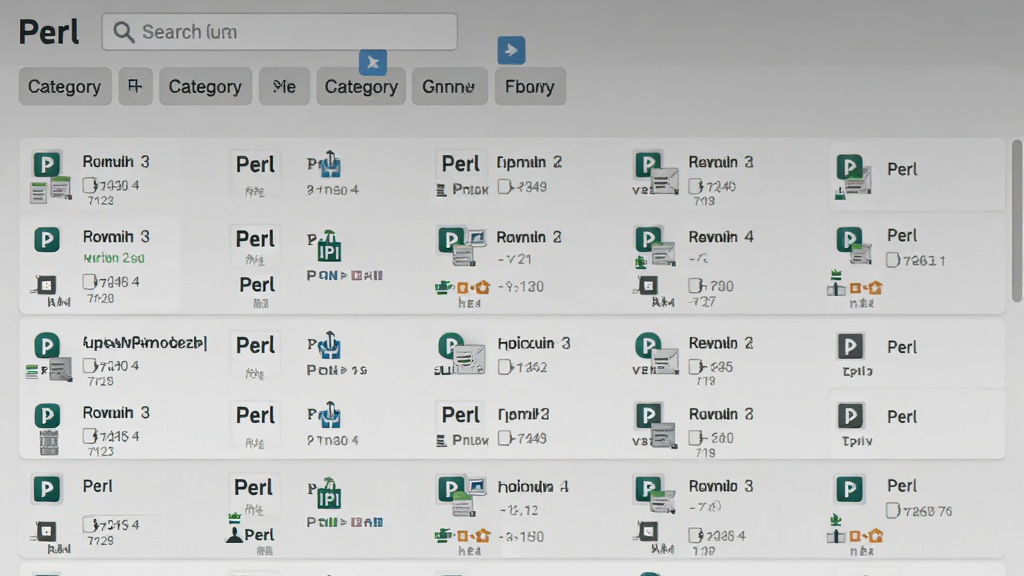The height and width of the screenshot is (576, 1024).
Task: Click the orange house icon beside -9:130
Action: tap(482, 287)
